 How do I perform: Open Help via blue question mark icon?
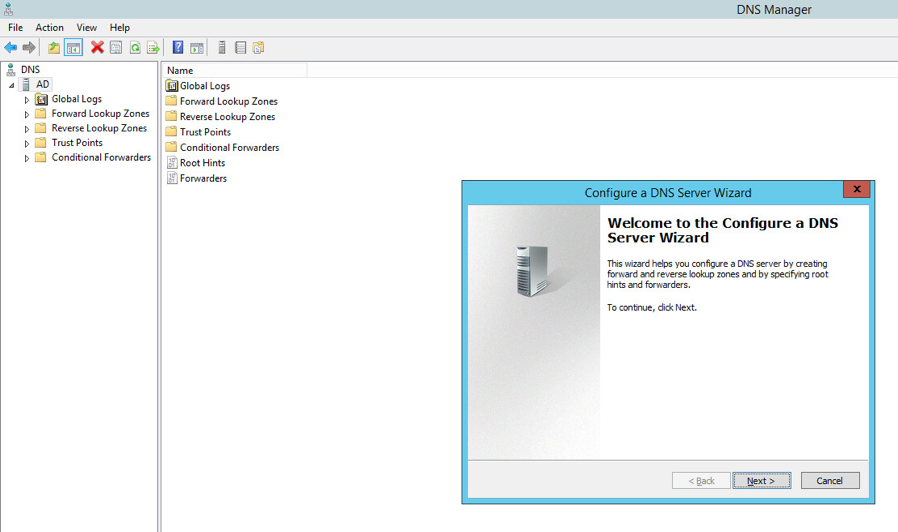(178, 47)
